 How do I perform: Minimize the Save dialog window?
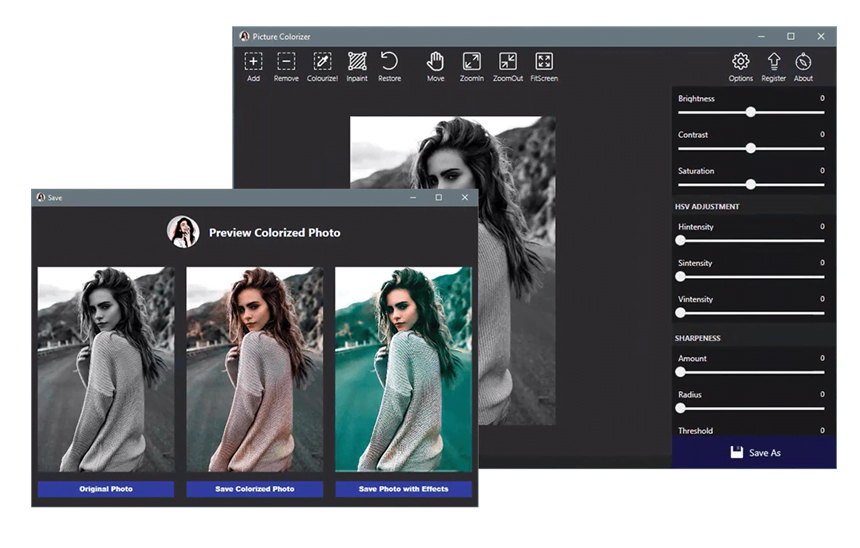413,197
